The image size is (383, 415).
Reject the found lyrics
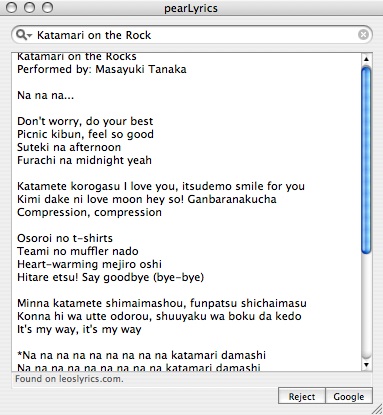click(302, 396)
